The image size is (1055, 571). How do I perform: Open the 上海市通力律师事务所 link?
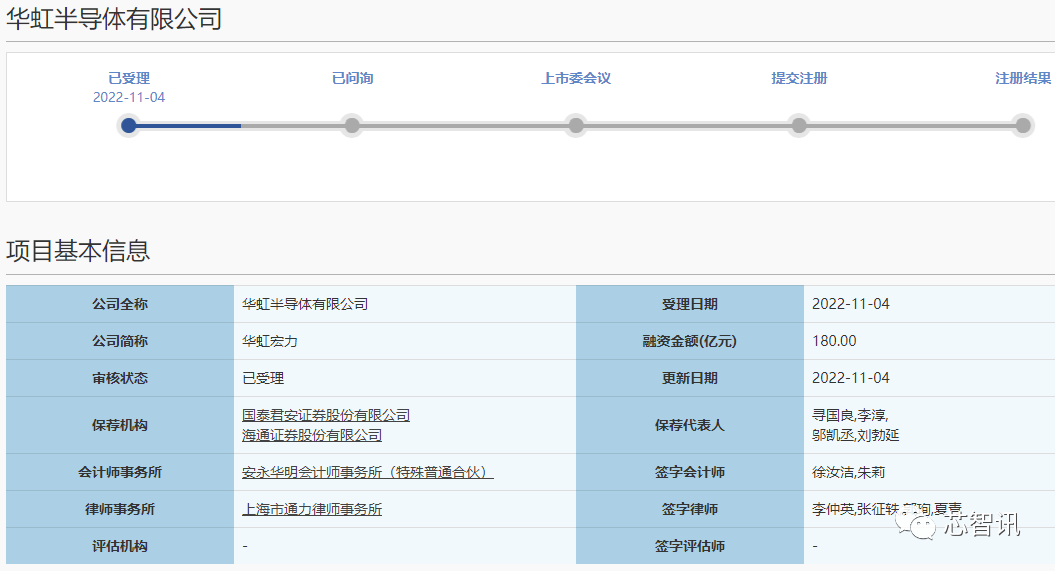[x=312, y=510]
